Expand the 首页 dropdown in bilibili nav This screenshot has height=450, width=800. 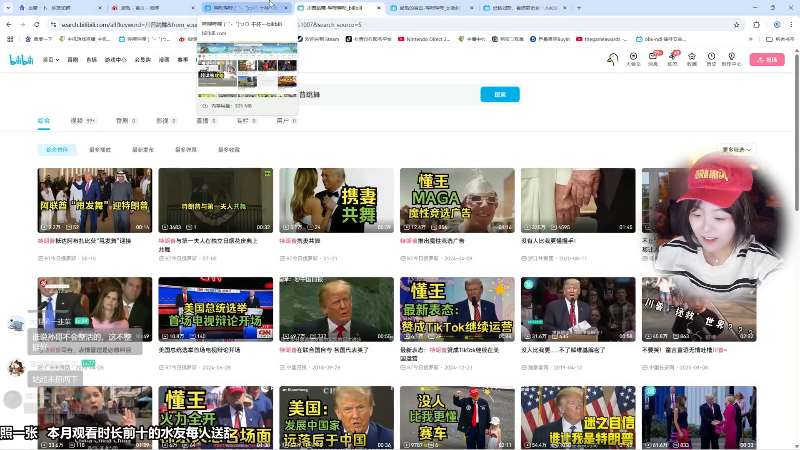coord(51,60)
